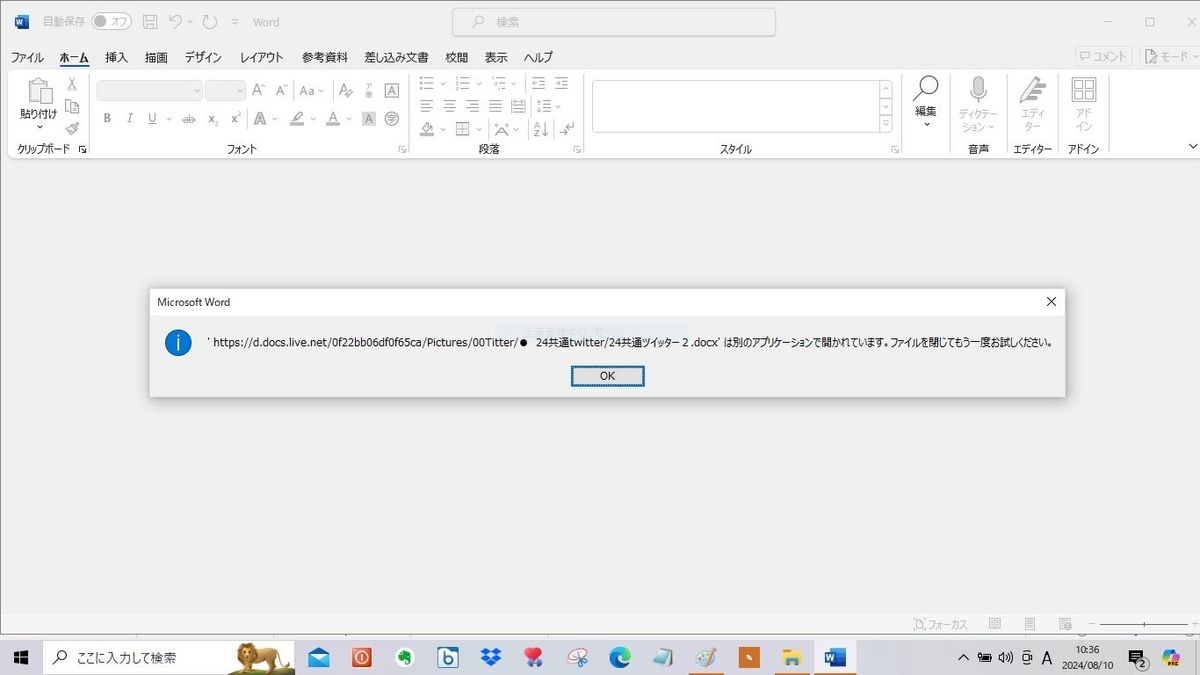Click the Align Left icon
This screenshot has width=1200, height=675.
427,106
